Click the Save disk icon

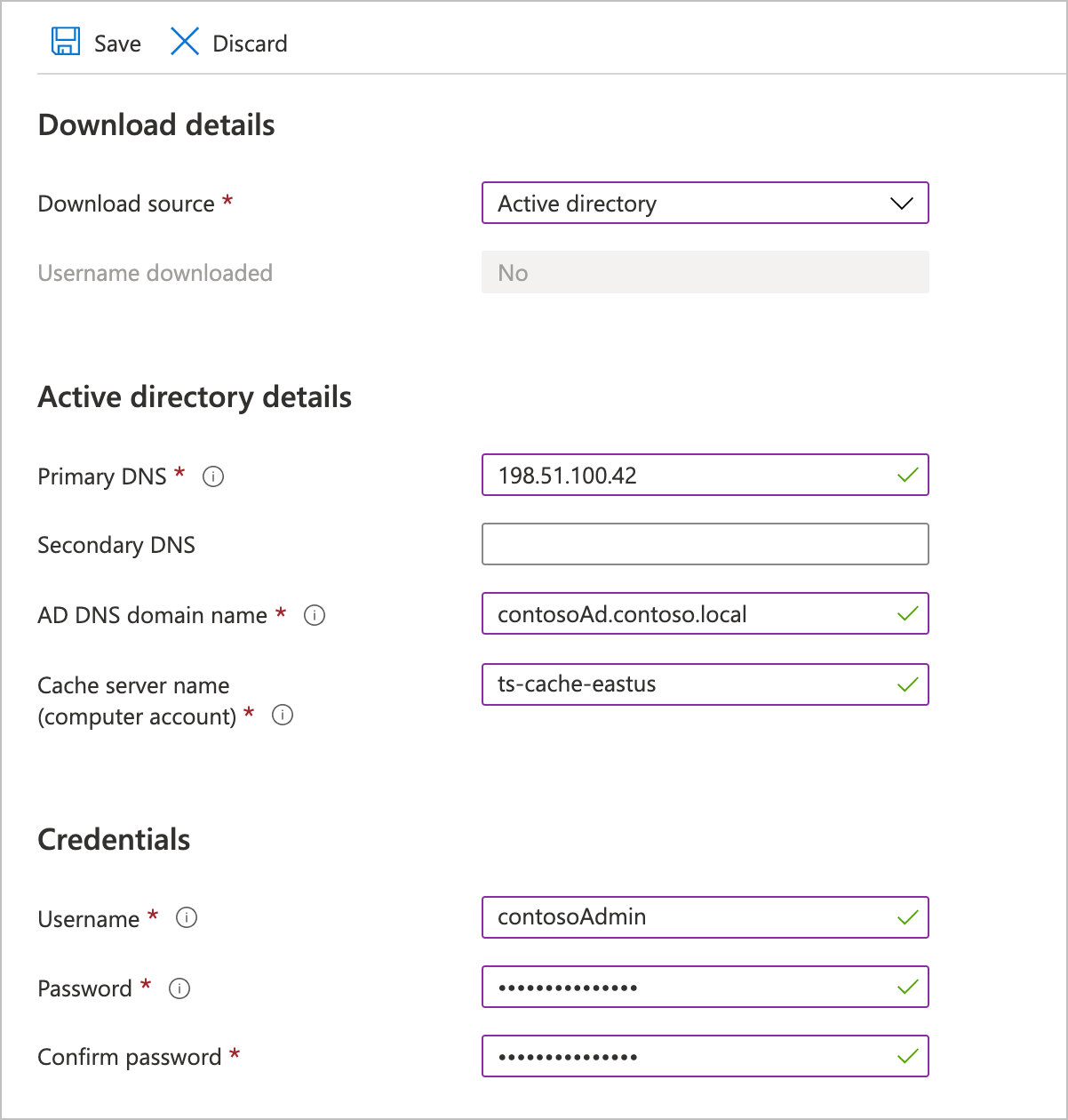tap(63, 41)
